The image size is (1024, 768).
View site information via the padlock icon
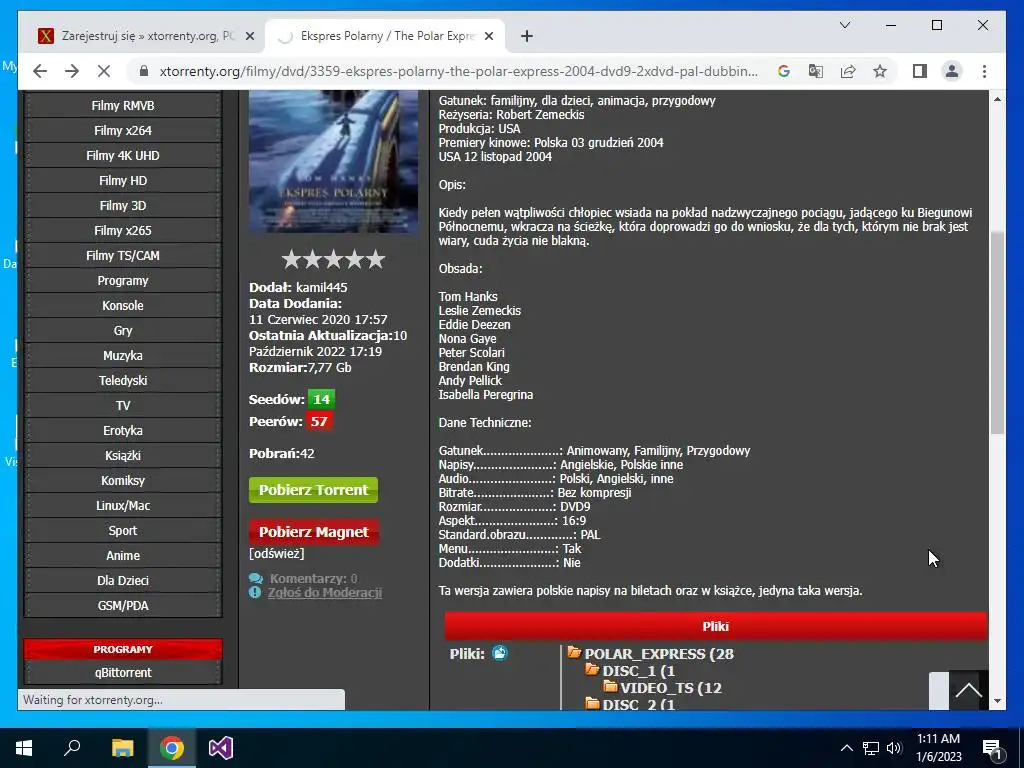click(x=144, y=71)
